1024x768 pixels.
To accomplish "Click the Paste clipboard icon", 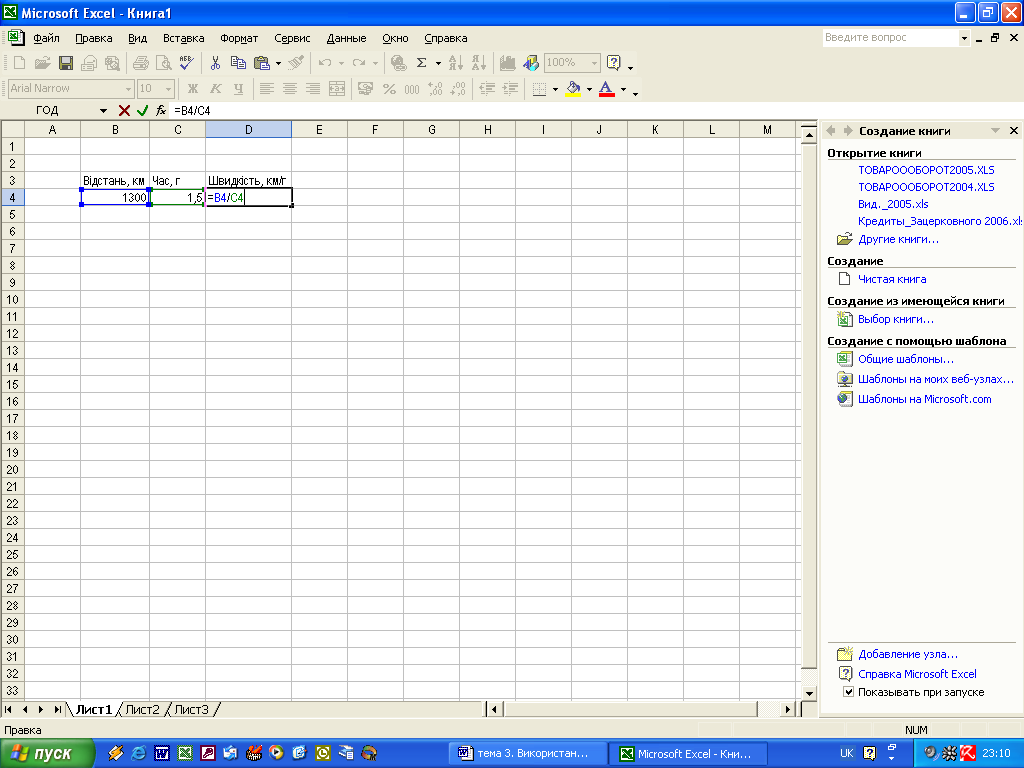I will tap(261, 63).
